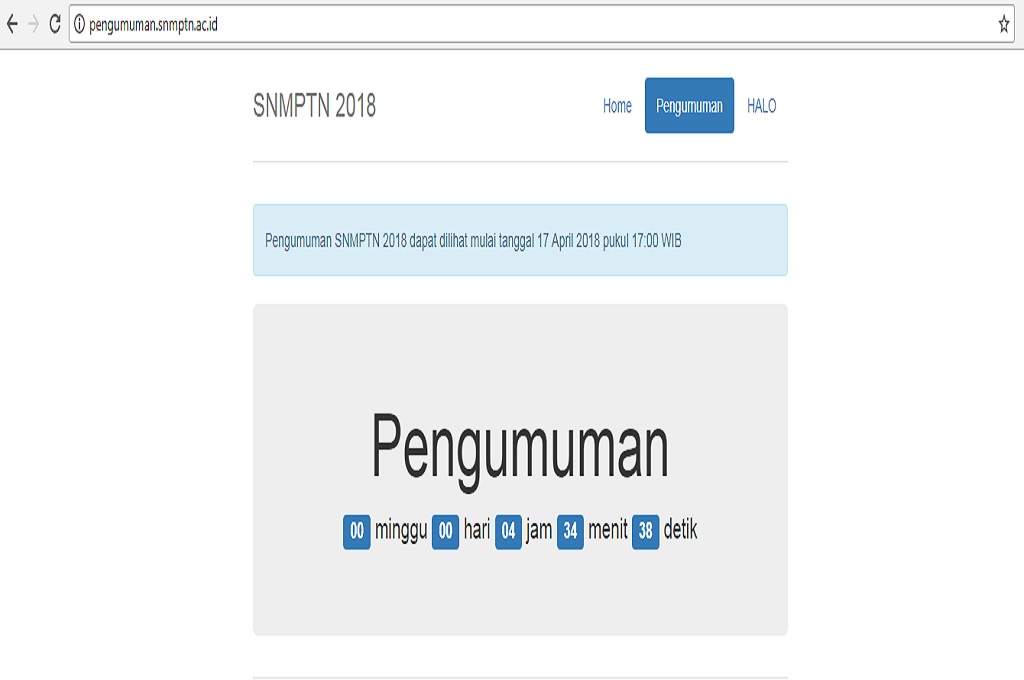
Task: Click the pengumuman.snmptn.ac.id address bar
Action: point(541,25)
